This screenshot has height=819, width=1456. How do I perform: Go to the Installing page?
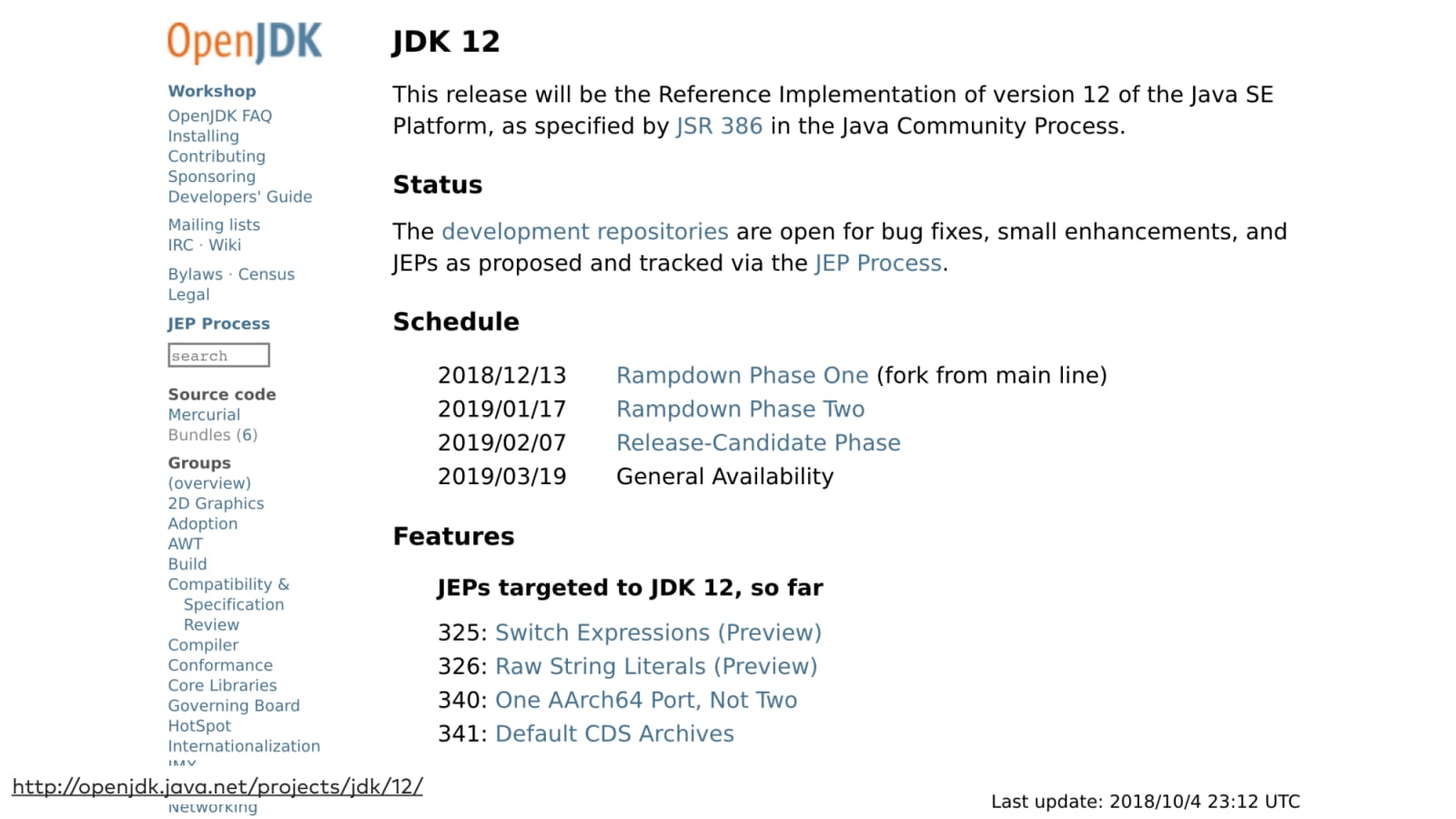[x=203, y=136]
